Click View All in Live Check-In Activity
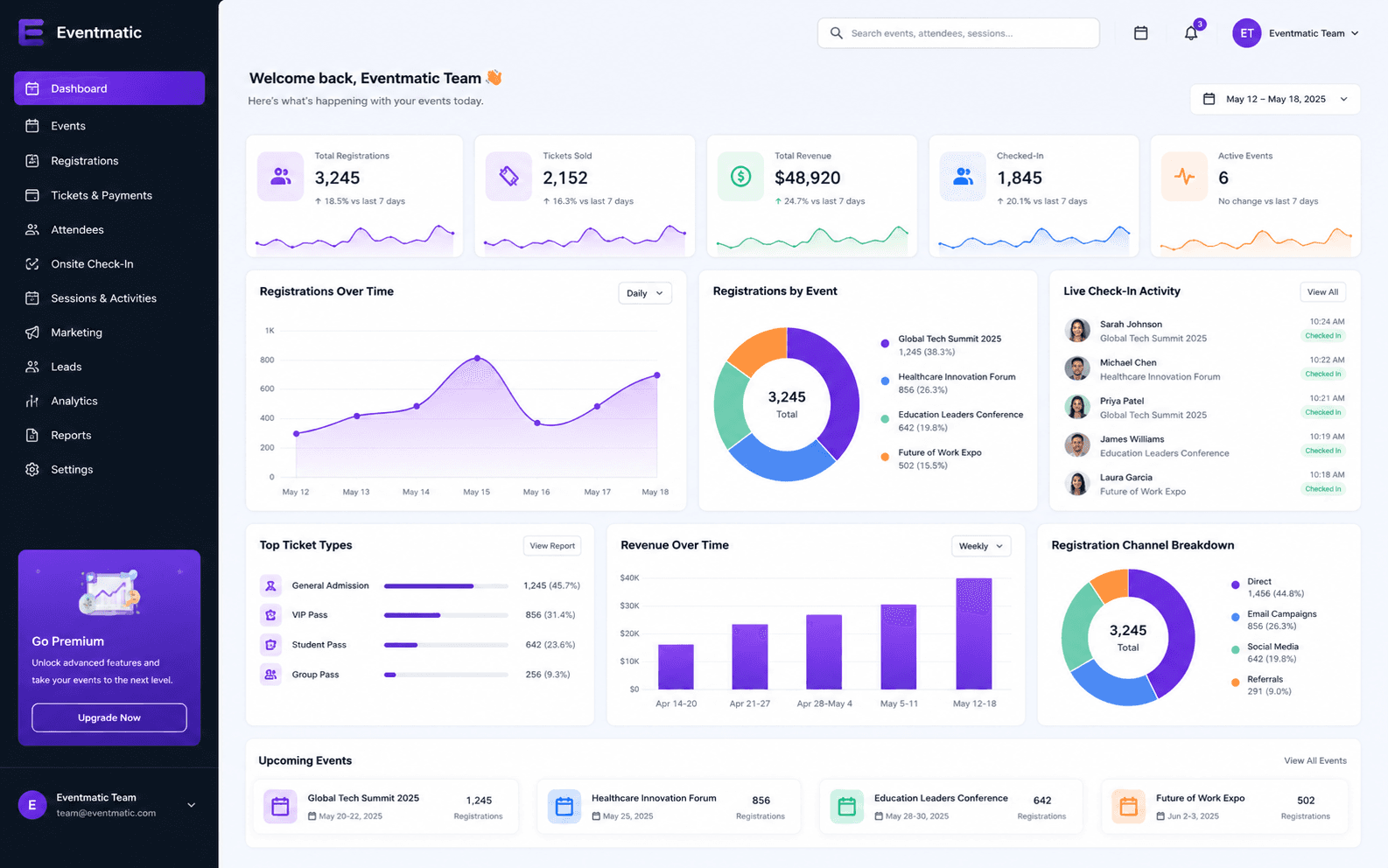 pyautogui.click(x=1322, y=292)
